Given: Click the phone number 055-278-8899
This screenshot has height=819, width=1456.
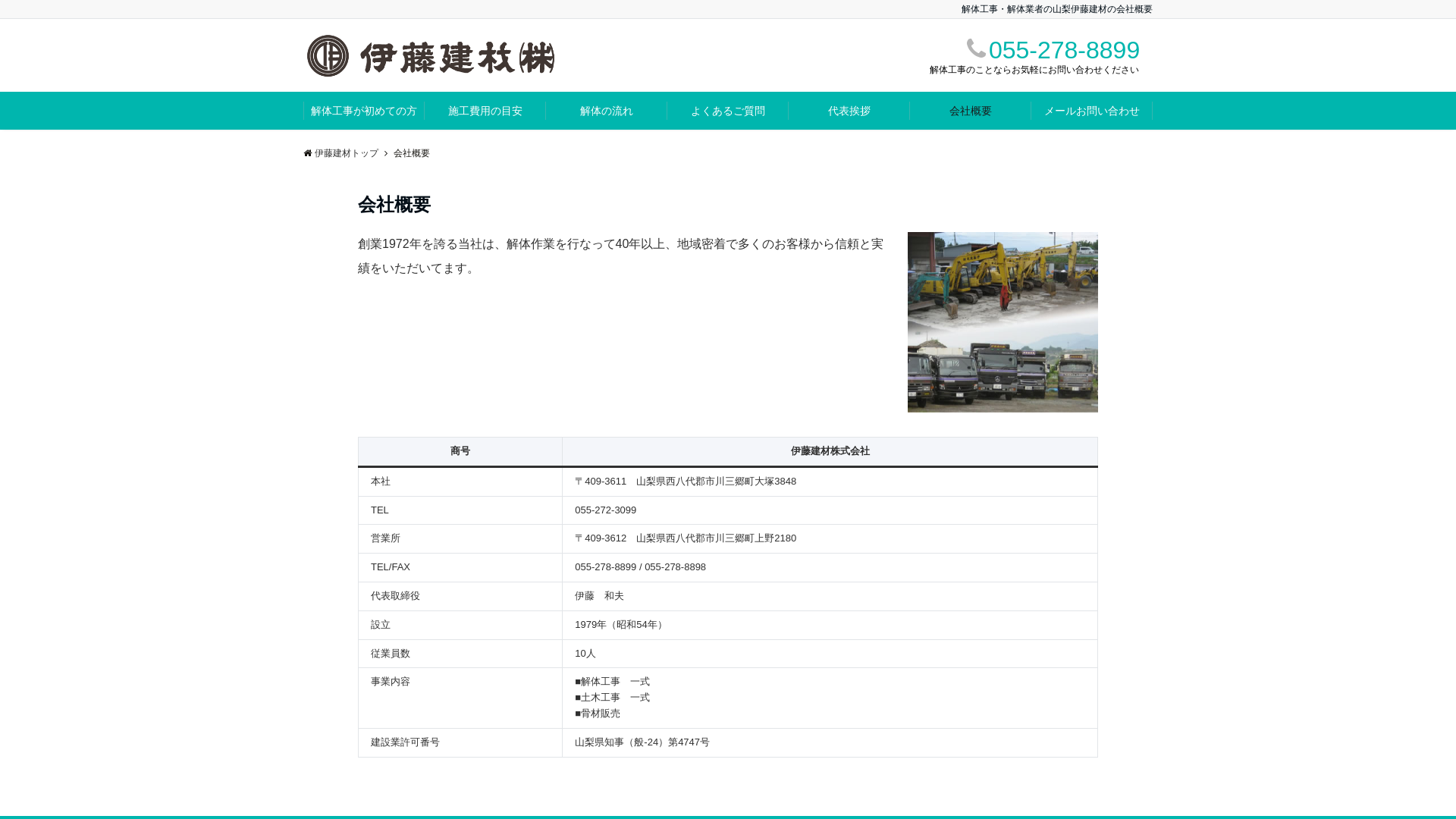Looking at the screenshot, I should point(1065,50).
